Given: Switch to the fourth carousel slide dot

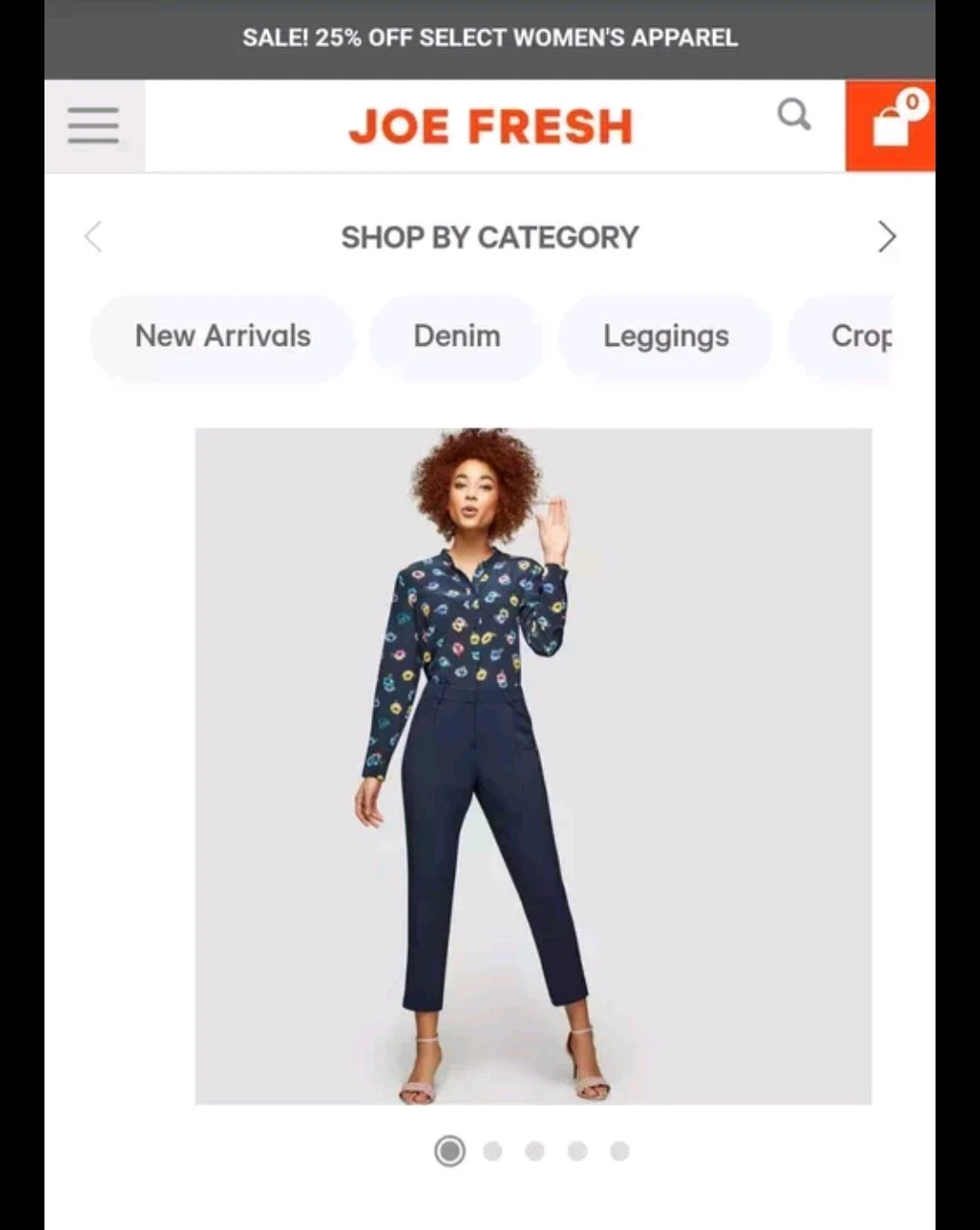Looking at the screenshot, I should [x=577, y=1151].
